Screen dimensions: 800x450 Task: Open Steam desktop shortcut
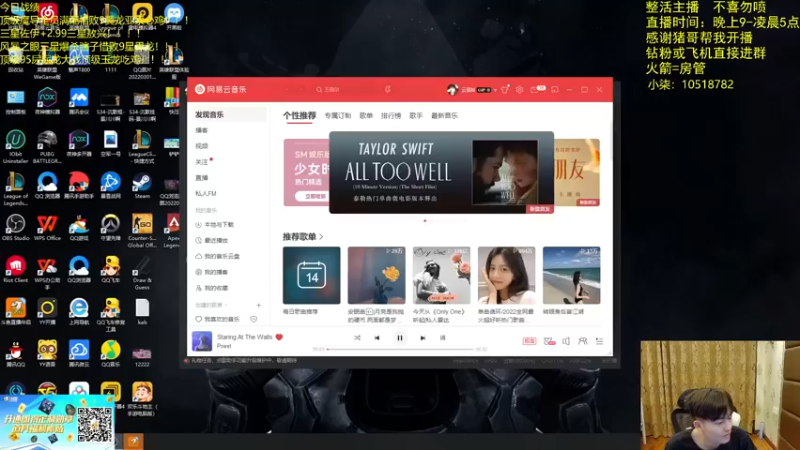pyautogui.click(x=141, y=186)
